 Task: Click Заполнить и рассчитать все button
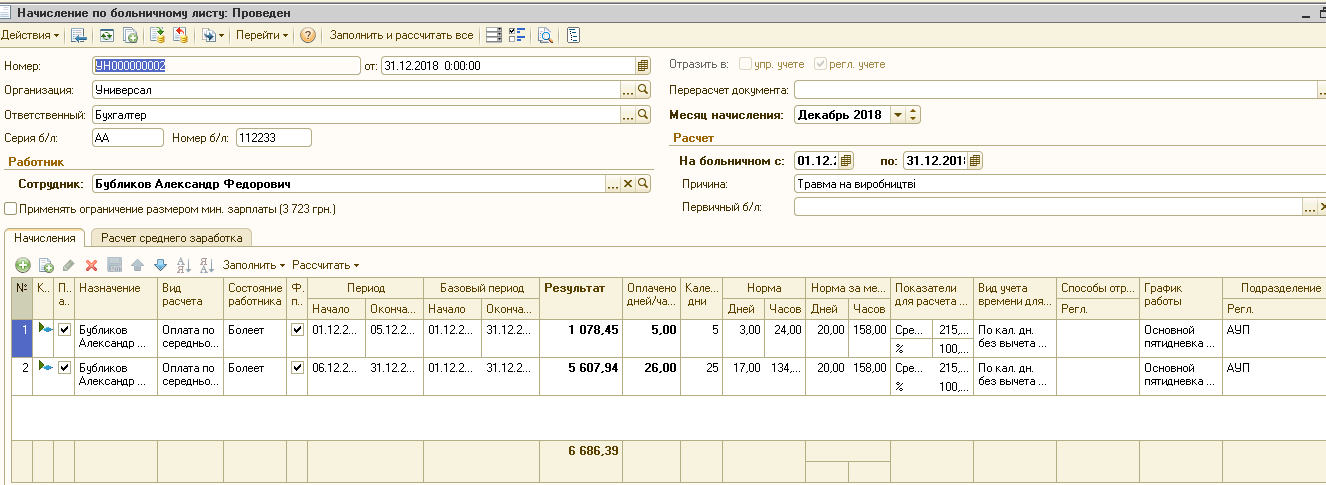pyautogui.click(x=401, y=35)
